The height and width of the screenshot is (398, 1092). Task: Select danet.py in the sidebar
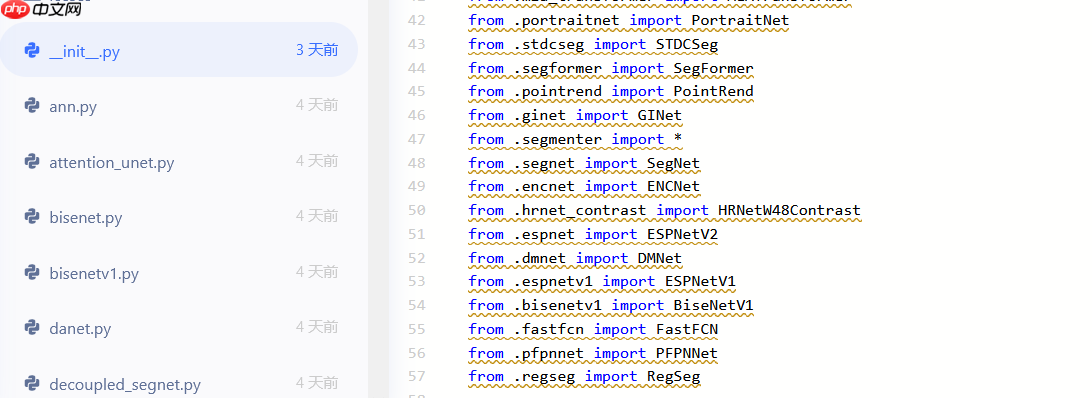(x=179, y=327)
